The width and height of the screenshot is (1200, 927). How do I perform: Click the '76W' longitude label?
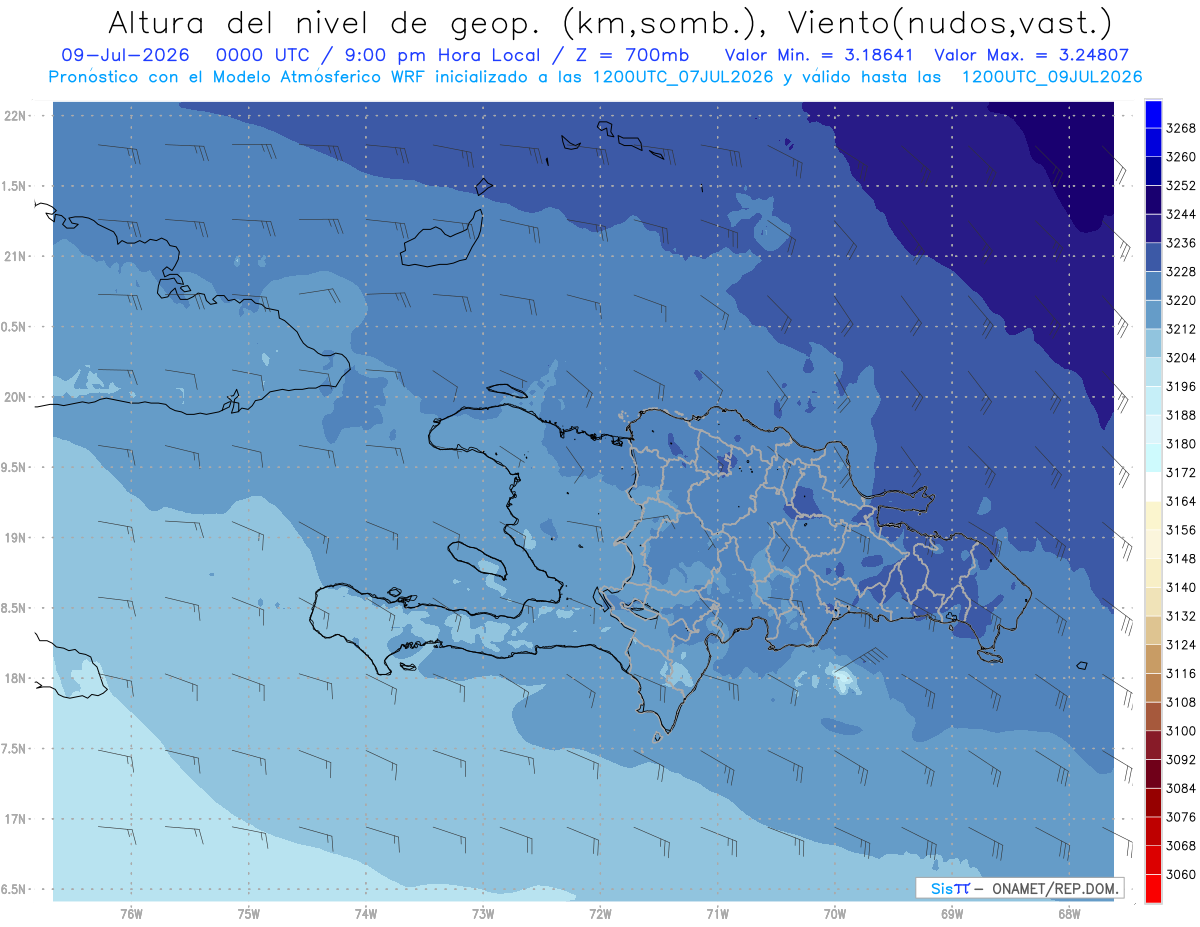pyautogui.click(x=131, y=913)
